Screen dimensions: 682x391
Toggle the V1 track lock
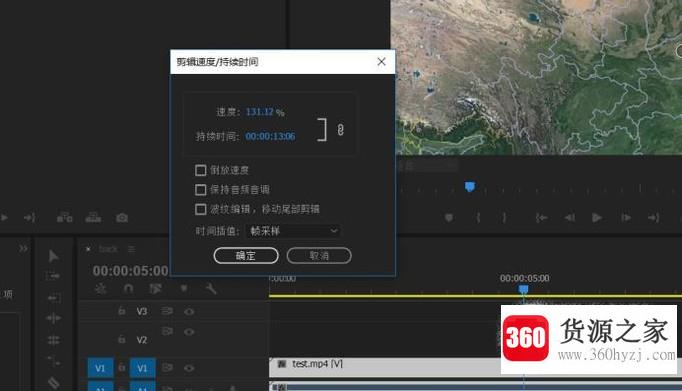122,368
